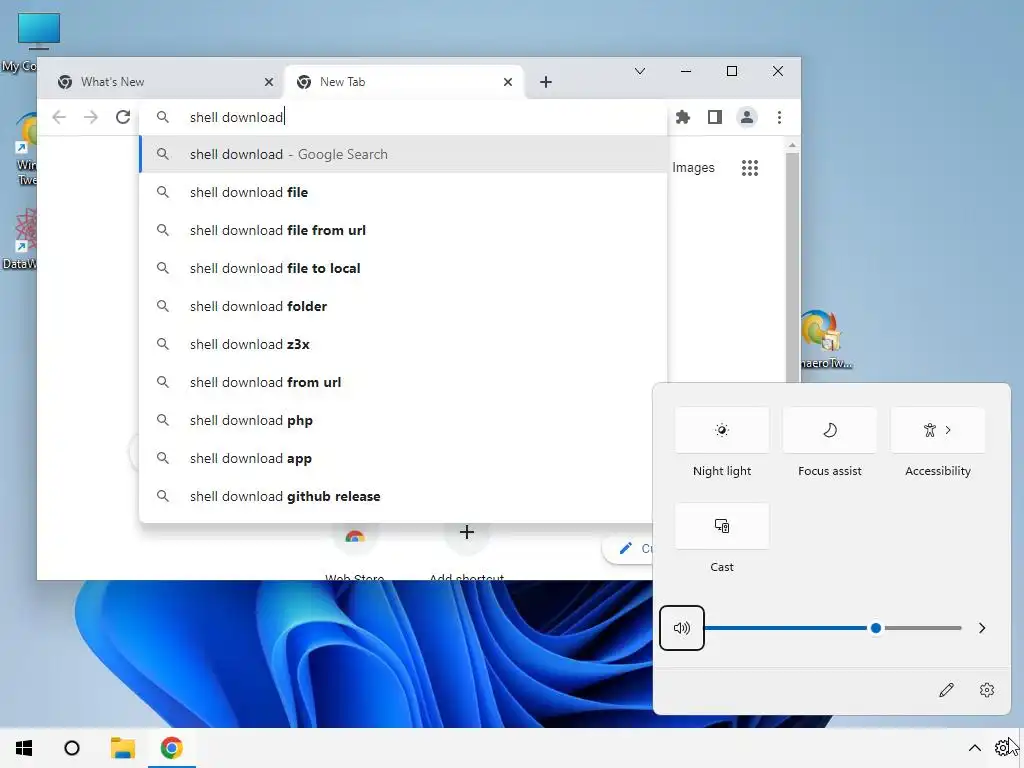Open Chrome's Extensions puzzle icon

pos(682,117)
